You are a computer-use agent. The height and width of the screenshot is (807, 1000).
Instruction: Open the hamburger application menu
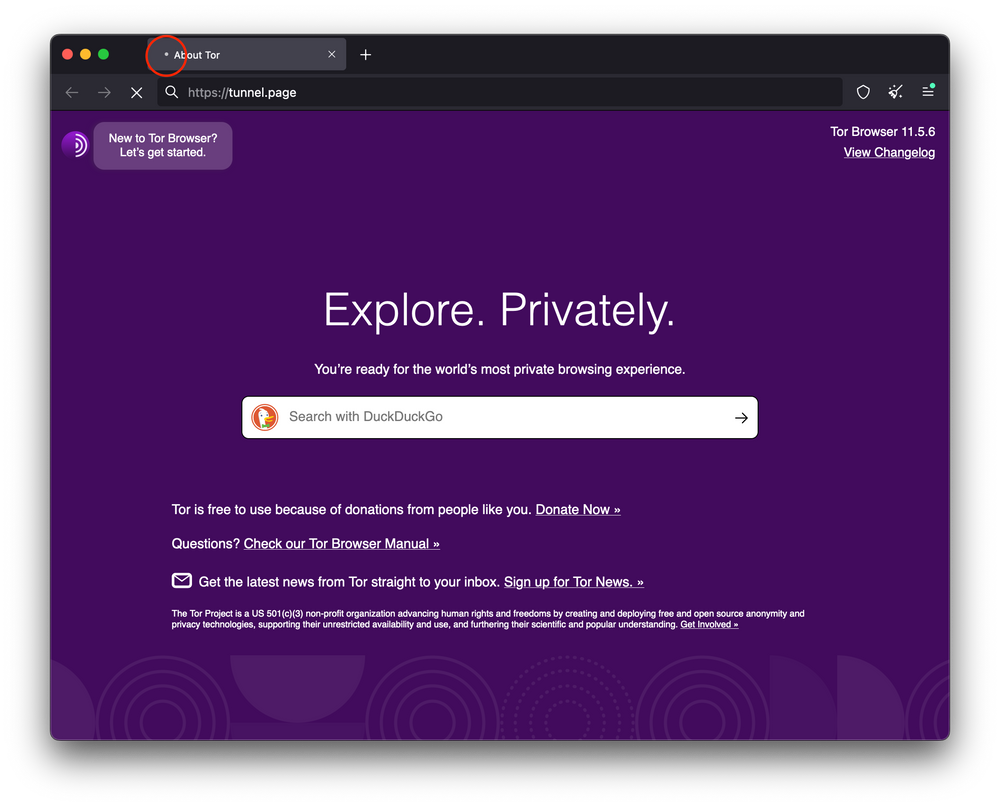coord(928,92)
